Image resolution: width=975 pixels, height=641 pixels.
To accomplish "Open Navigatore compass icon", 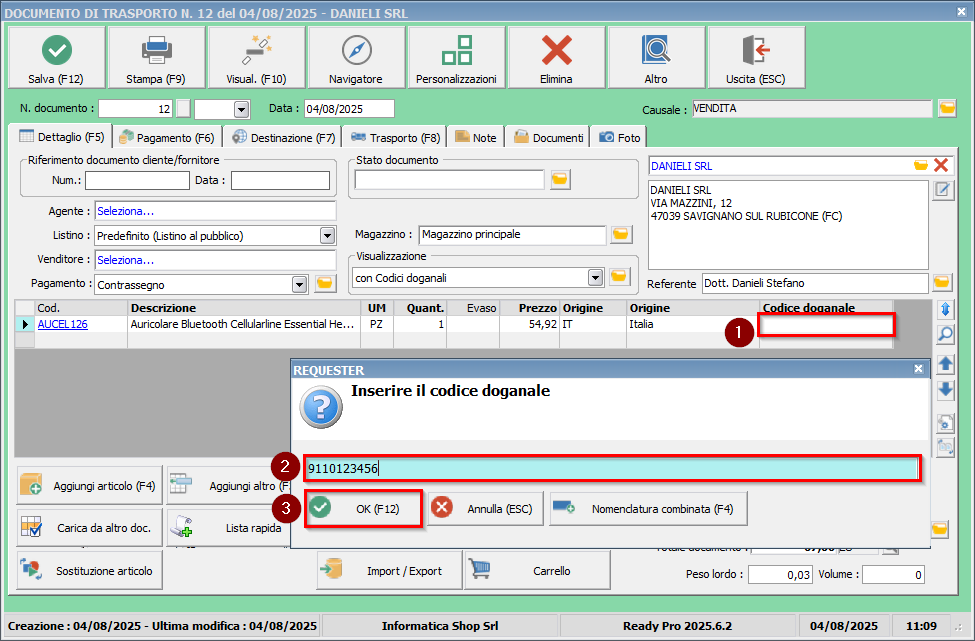I will click(x=356, y=58).
